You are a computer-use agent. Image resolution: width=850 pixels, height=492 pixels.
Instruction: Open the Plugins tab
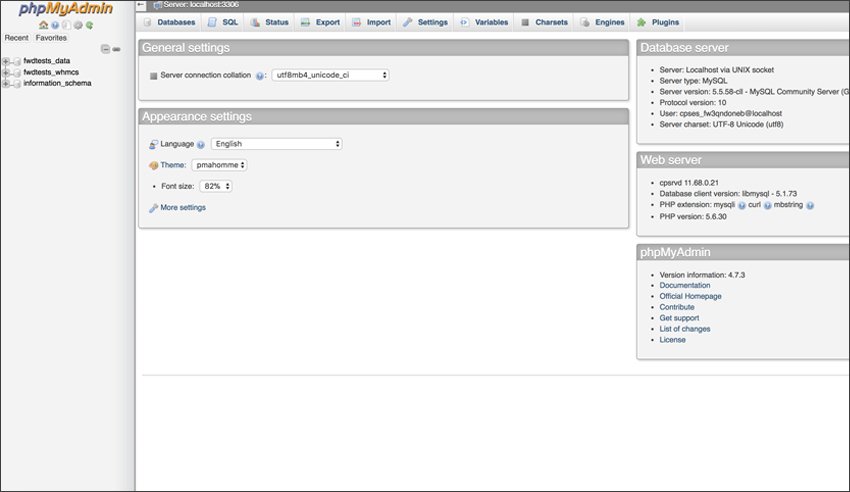658,22
